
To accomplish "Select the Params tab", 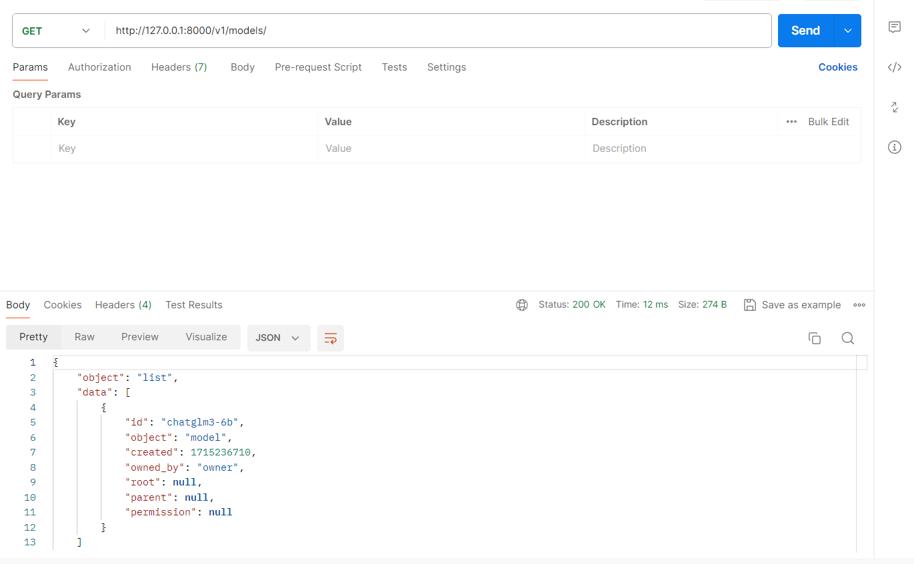I will (30, 67).
